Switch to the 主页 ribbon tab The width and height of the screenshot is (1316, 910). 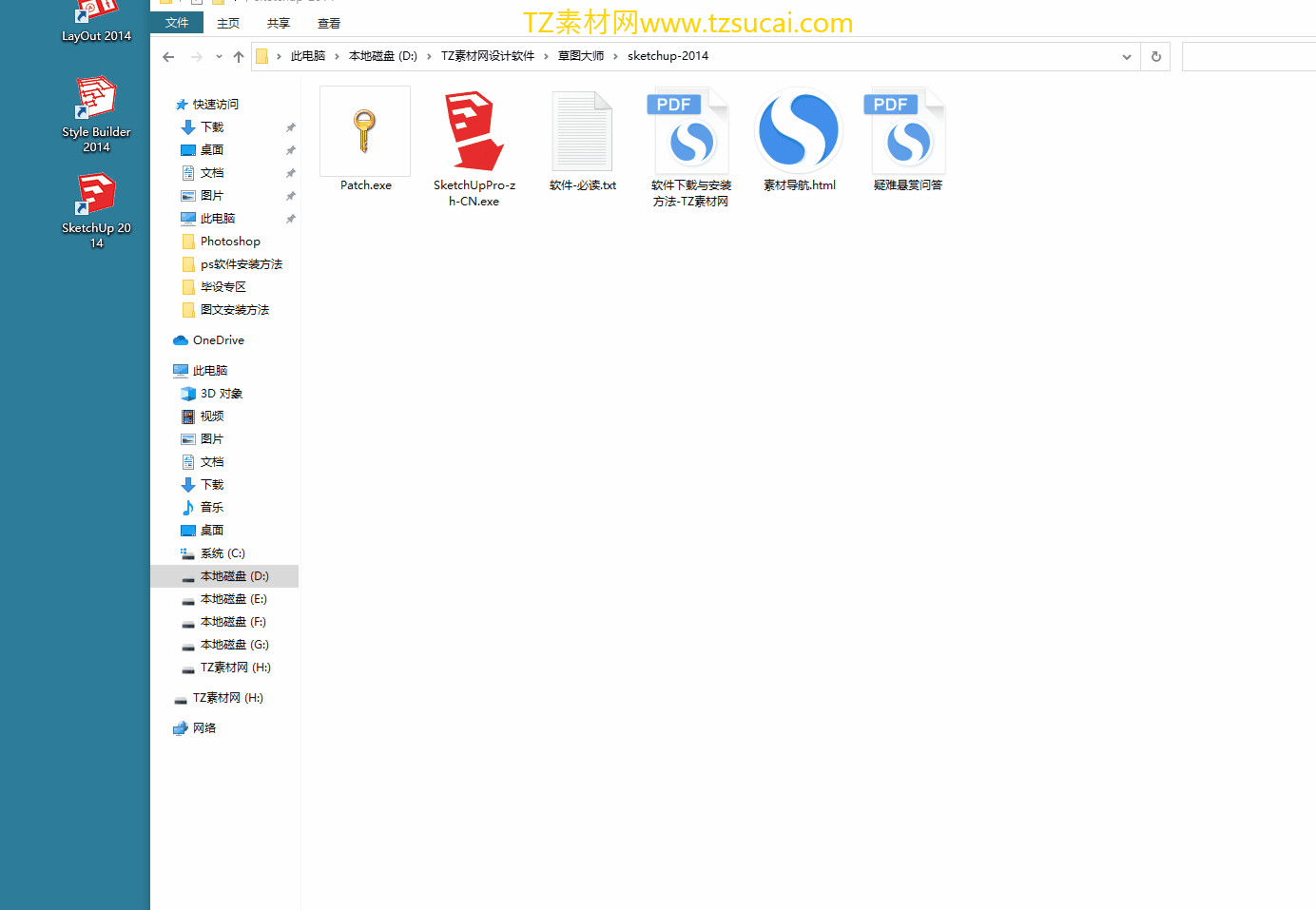pos(228,23)
